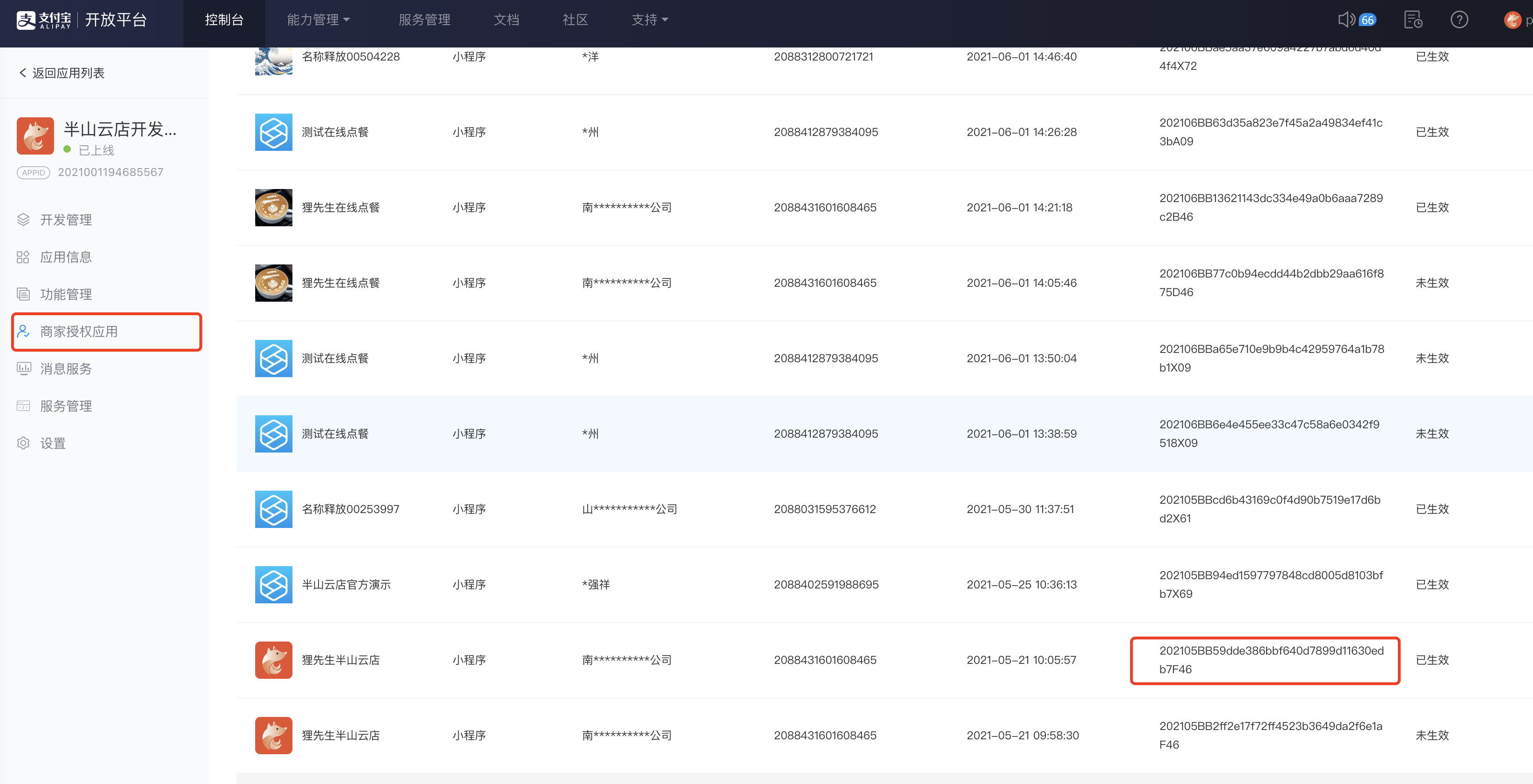The width and height of the screenshot is (1533, 784).
Task: Open the 文档 menu item
Action: click(x=507, y=20)
